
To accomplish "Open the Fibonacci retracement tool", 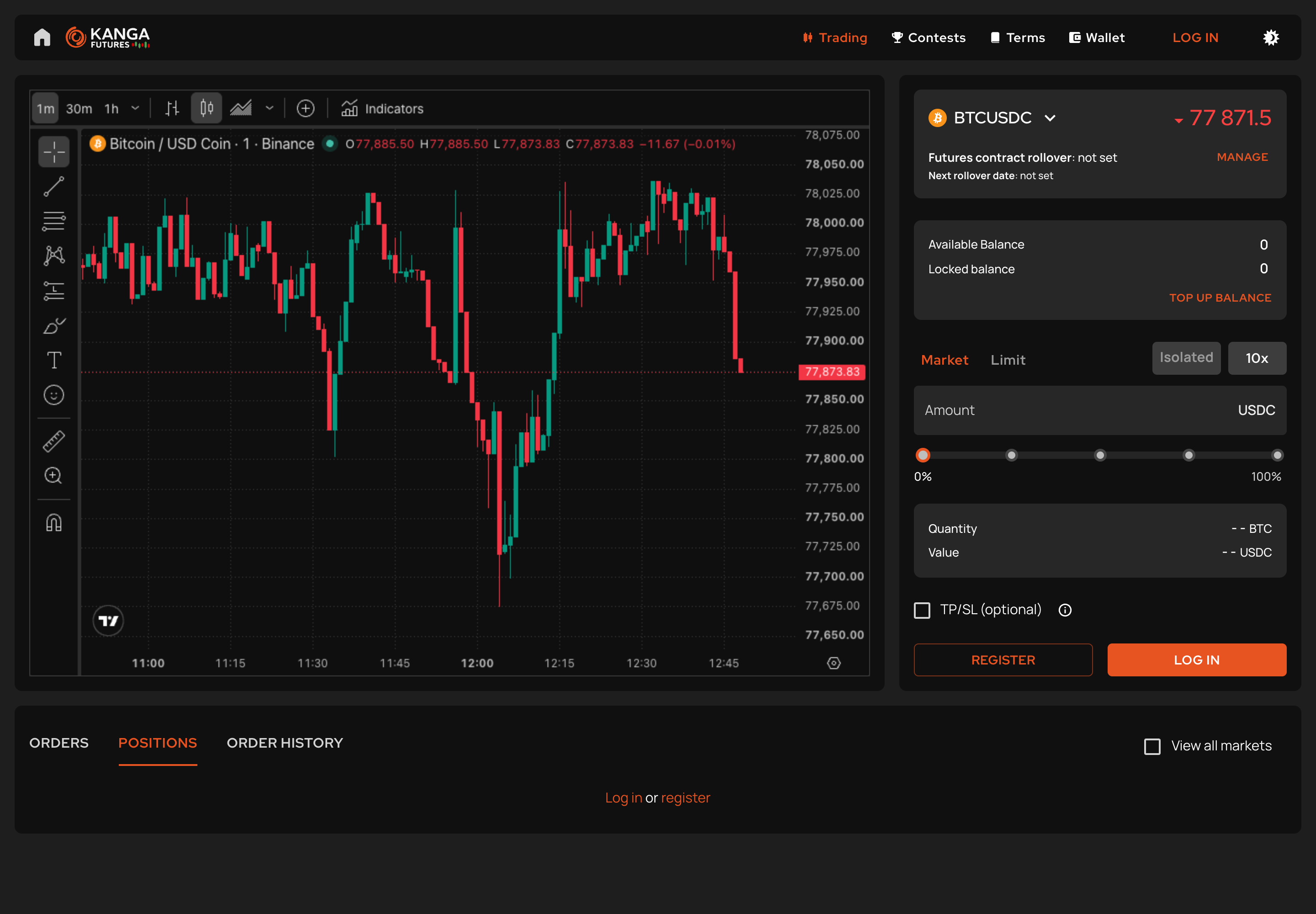I will point(54,221).
